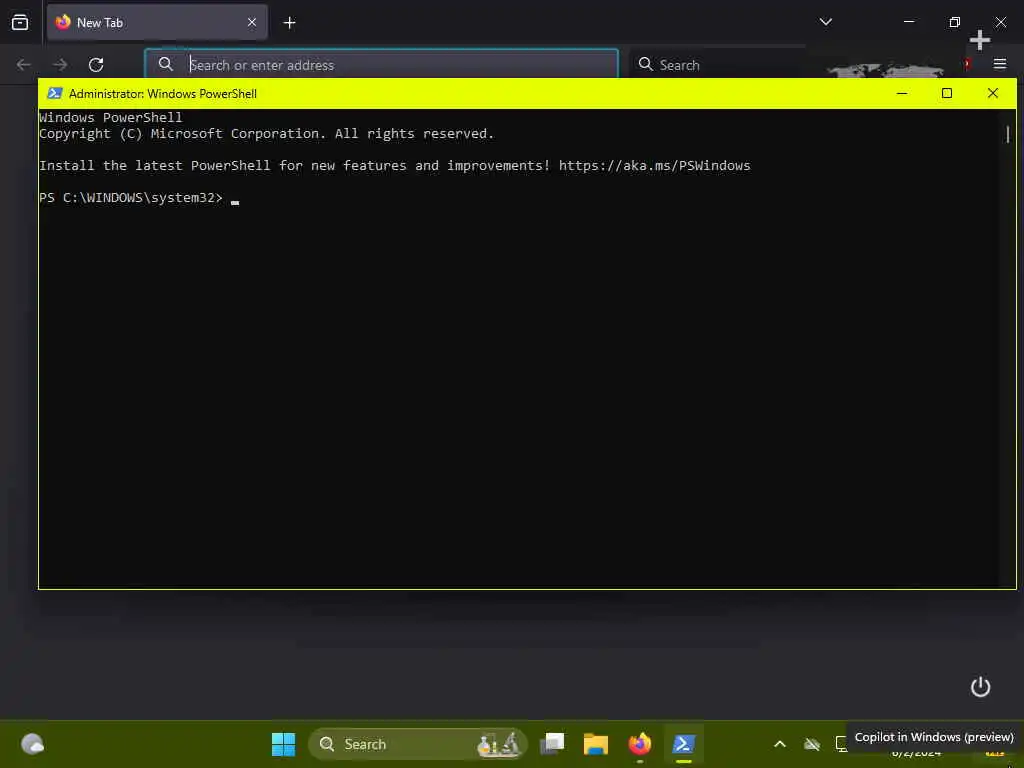Screen dimensions: 1024x768
Task: Click the PS C:\WINDOWS\system32> prompt line
Action: pos(131,197)
